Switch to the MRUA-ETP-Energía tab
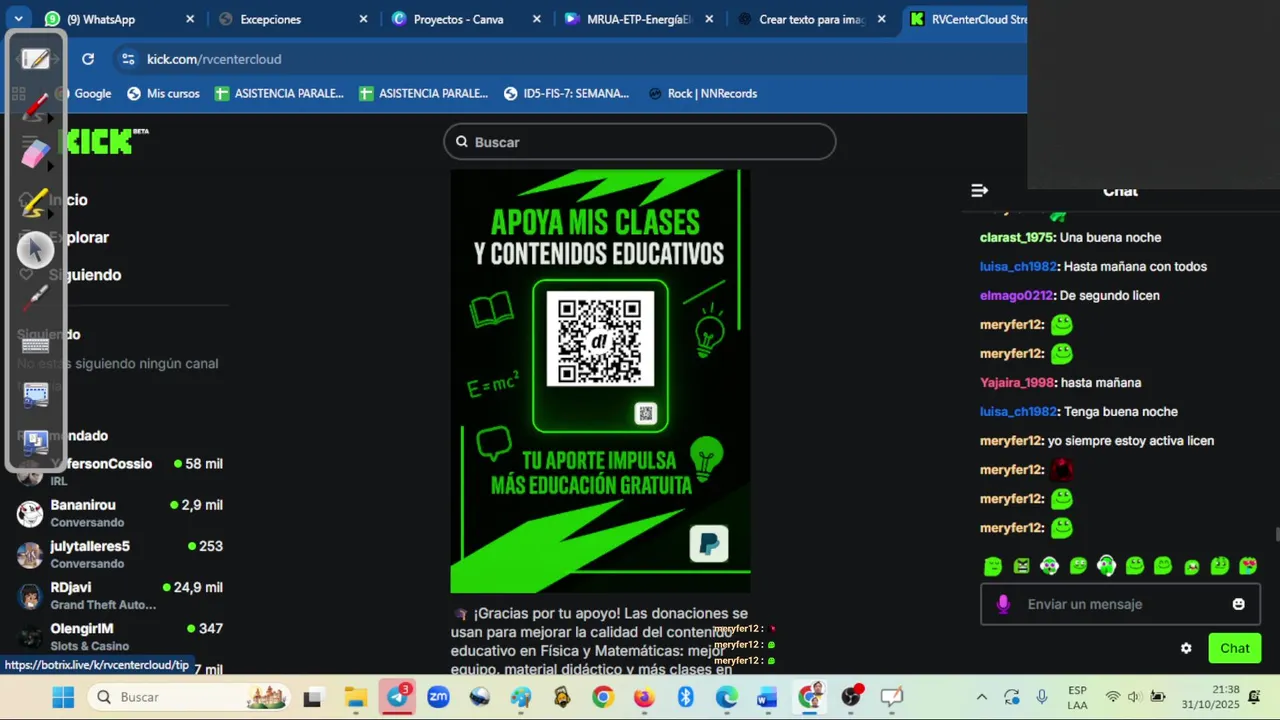1280x720 pixels. (638, 19)
